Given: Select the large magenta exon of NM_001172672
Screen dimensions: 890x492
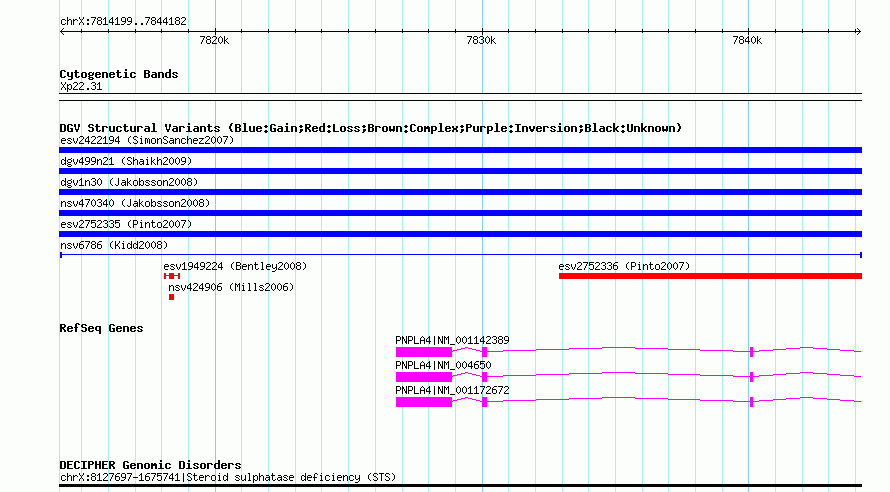Looking at the screenshot, I should coord(424,402).
